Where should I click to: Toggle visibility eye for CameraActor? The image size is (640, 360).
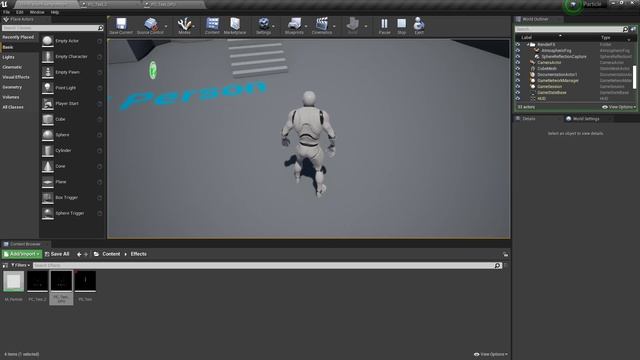pos(518,63)
